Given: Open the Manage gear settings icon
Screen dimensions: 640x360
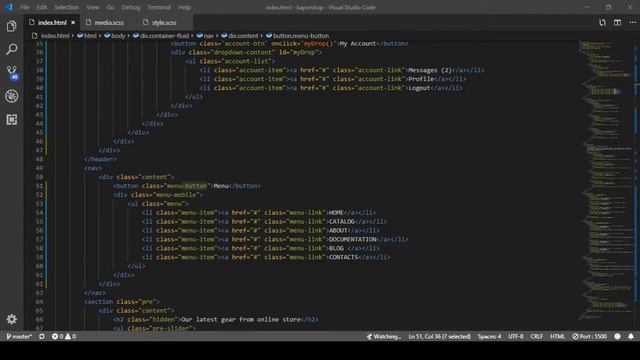Looking at the screenshot, I should [x=11, y=319].
